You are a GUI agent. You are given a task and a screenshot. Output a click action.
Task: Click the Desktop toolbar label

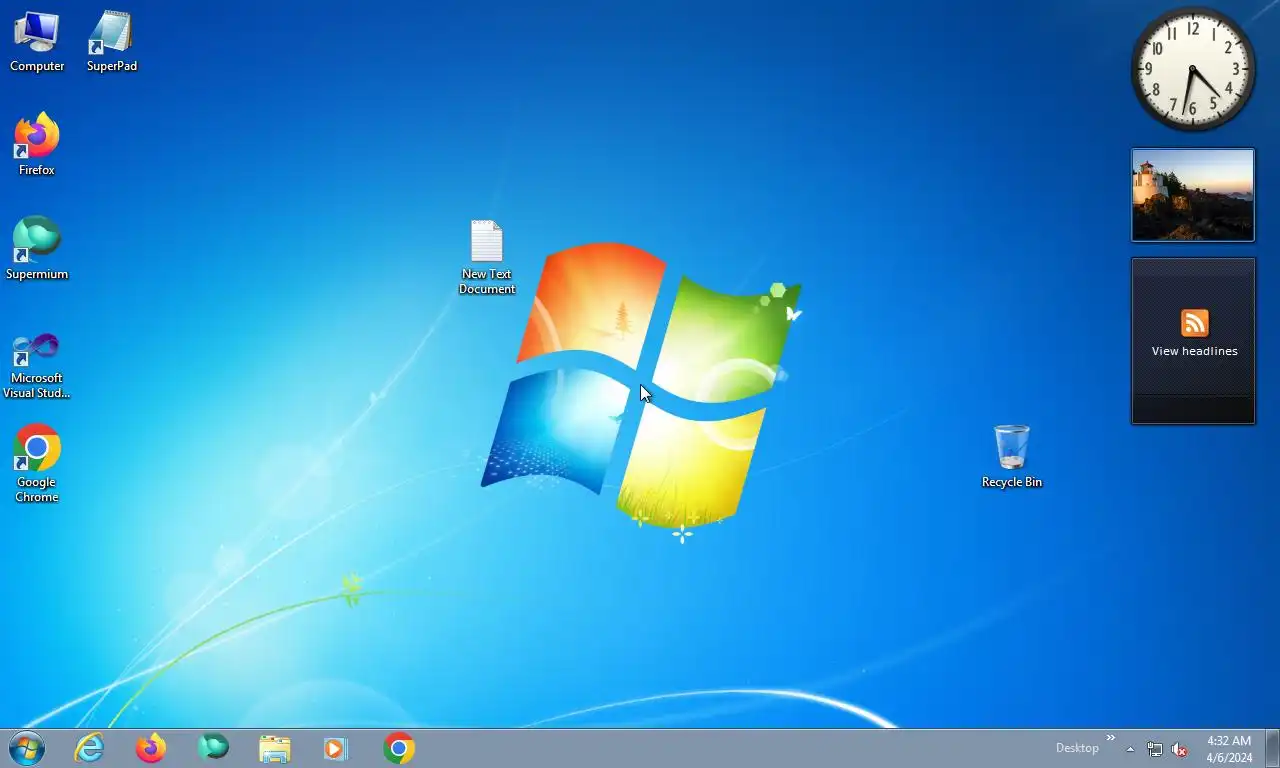(1077, 748)
